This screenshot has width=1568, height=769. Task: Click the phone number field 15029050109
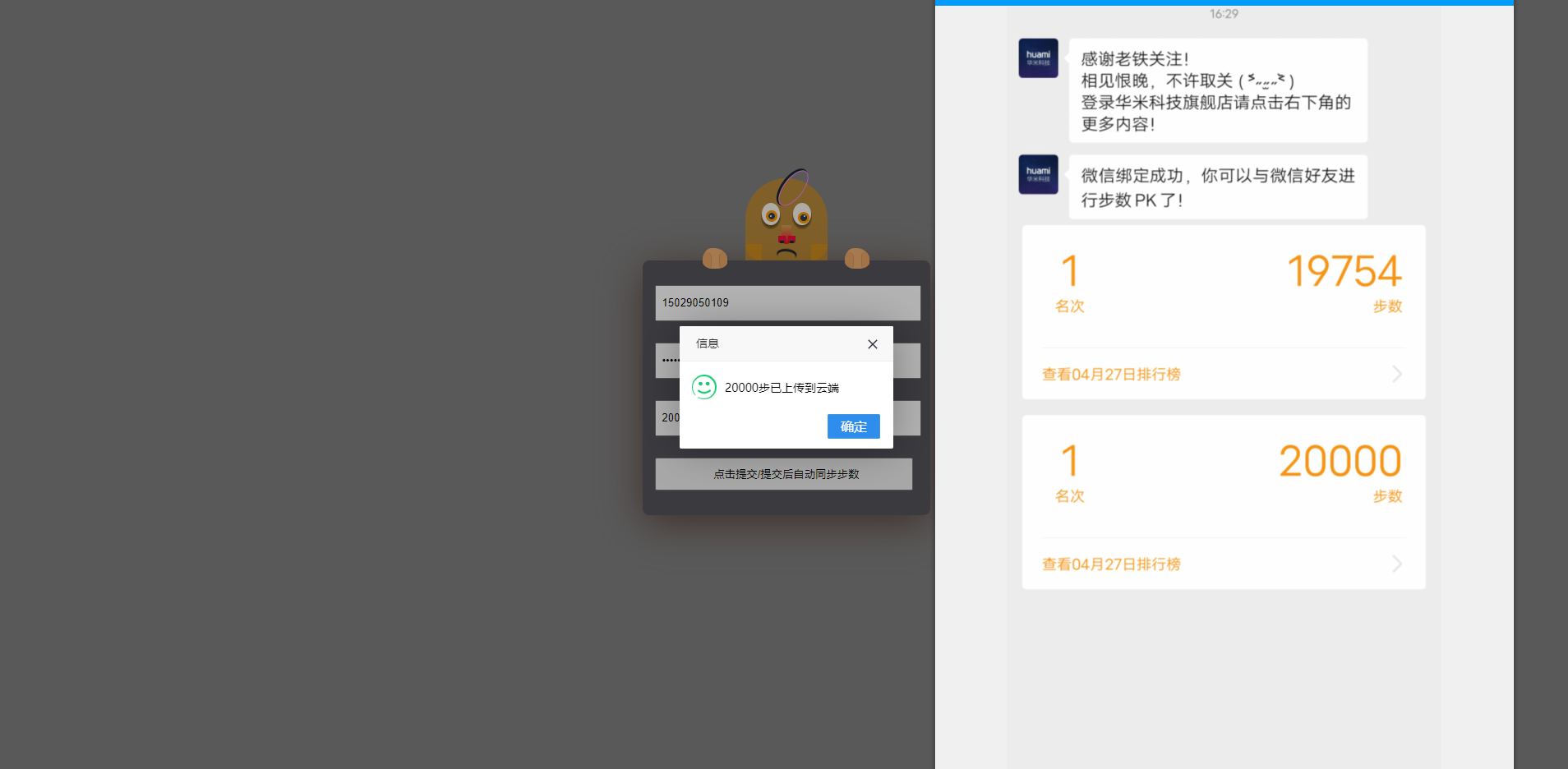[x=787, y=303]
